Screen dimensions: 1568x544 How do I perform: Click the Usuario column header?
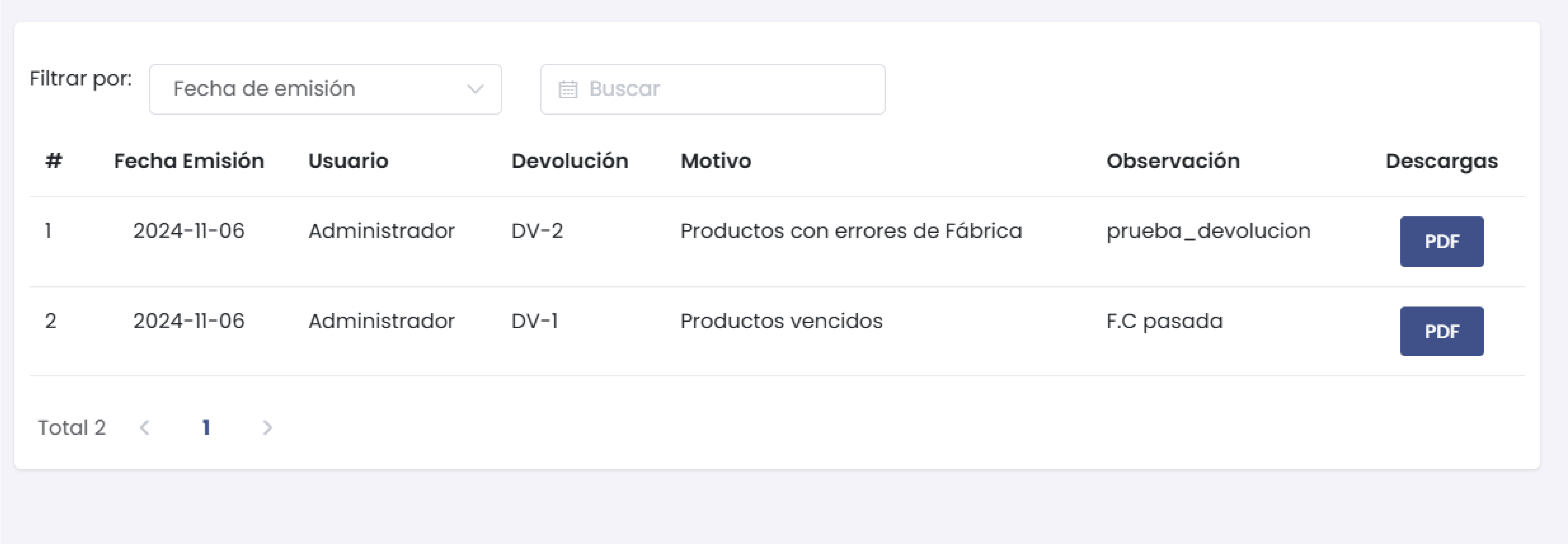coord(348,160)
